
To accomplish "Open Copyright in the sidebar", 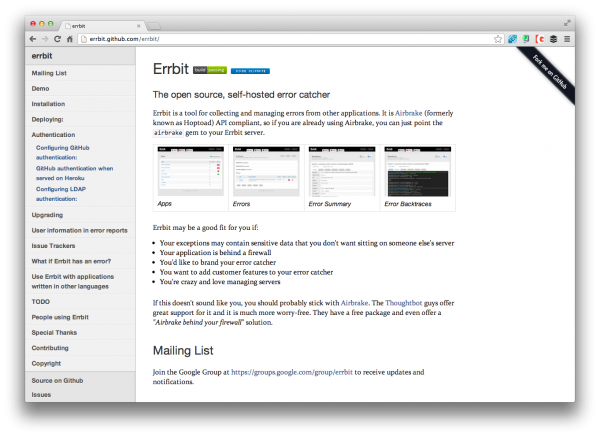I will [x=46, y=363].
